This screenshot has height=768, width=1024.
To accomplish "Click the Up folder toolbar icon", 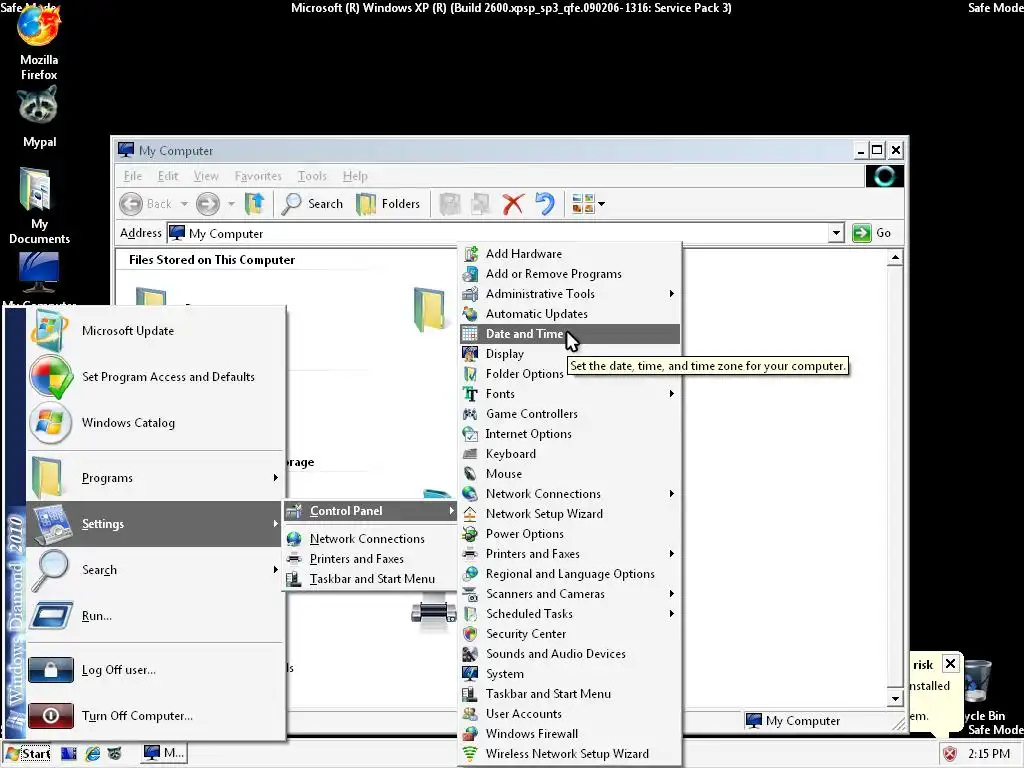I will 255,204.
